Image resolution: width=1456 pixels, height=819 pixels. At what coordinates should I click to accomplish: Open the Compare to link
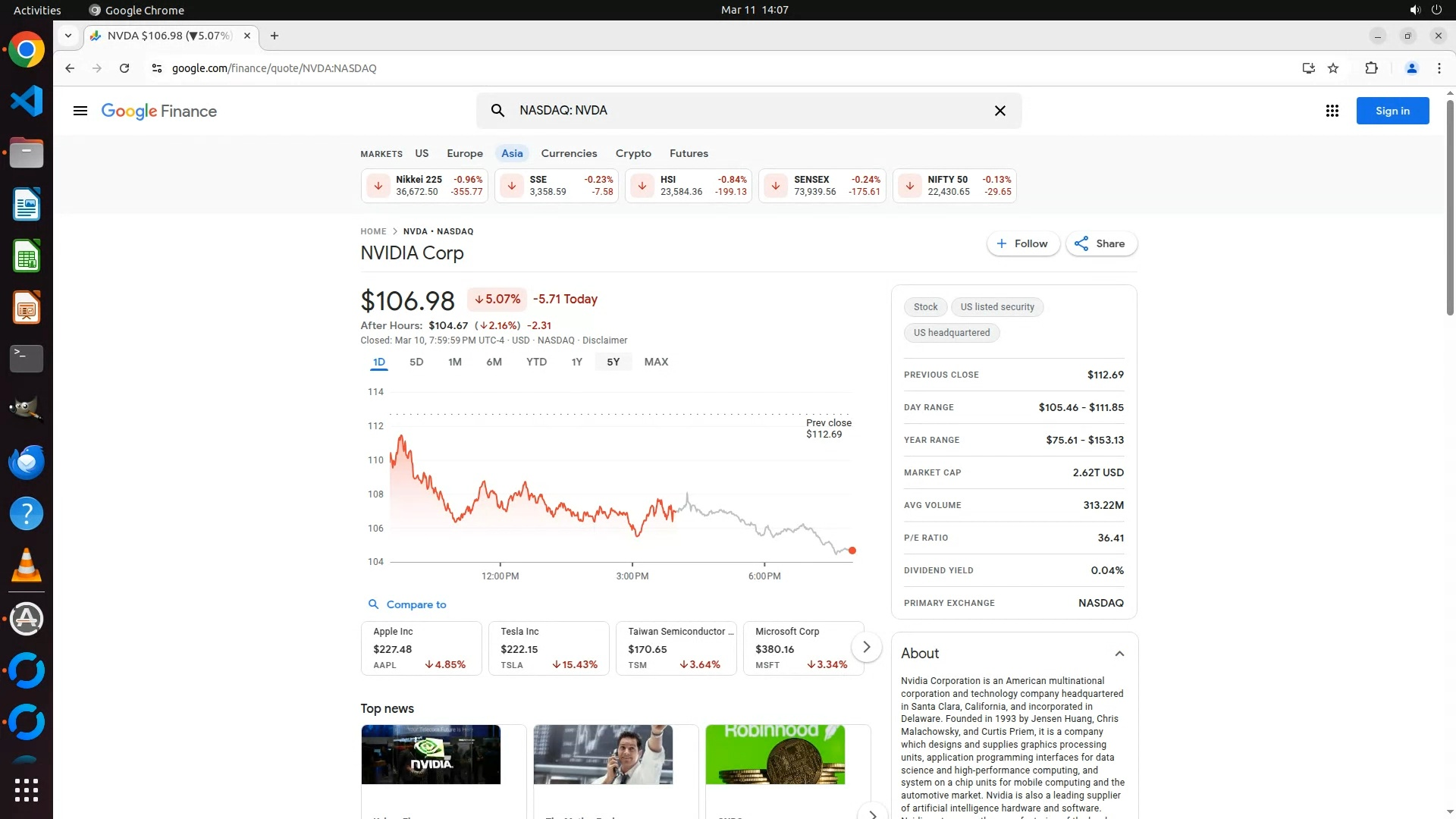point(416,604)
